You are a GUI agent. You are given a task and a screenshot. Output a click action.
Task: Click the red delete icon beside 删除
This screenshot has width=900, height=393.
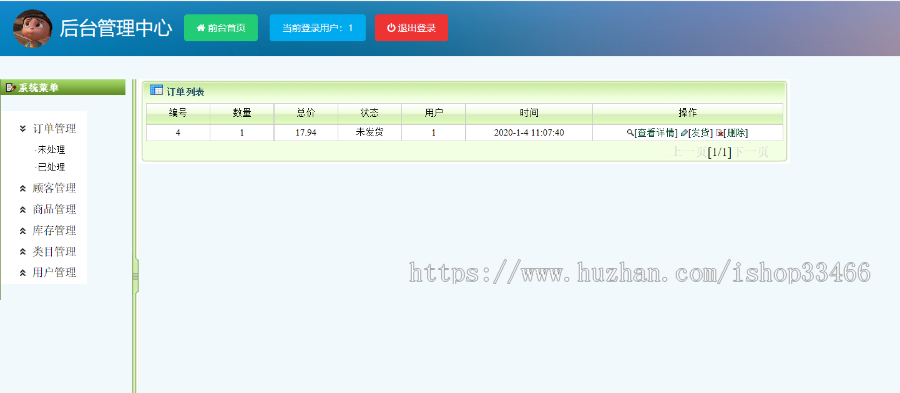pos(719,133)
